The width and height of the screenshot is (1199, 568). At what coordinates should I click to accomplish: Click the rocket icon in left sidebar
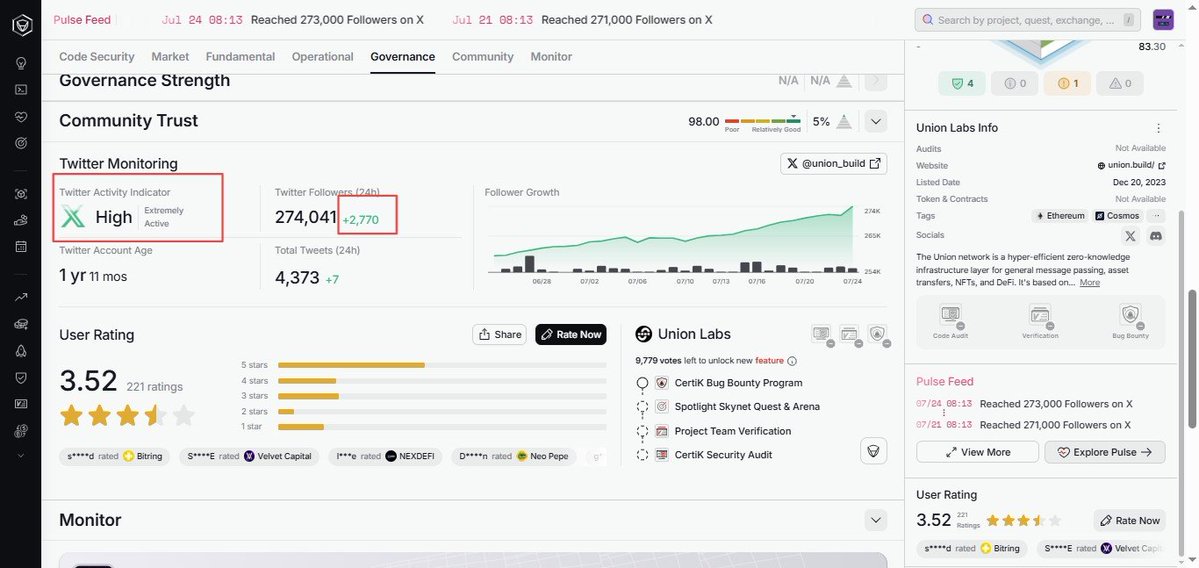pos(21,351)
